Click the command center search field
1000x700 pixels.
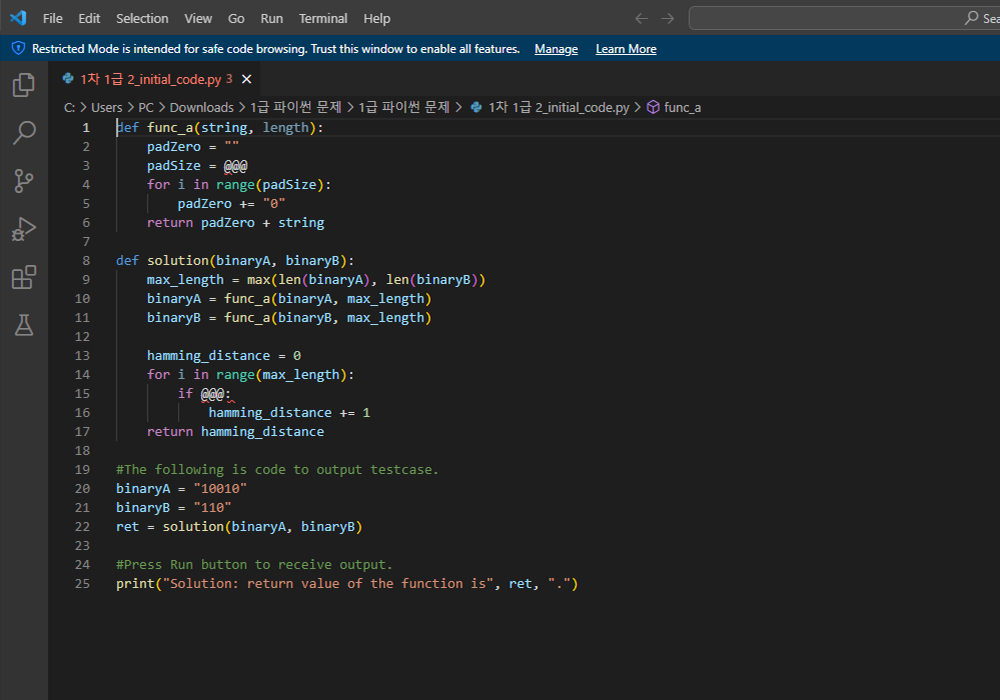click(844, 18)
